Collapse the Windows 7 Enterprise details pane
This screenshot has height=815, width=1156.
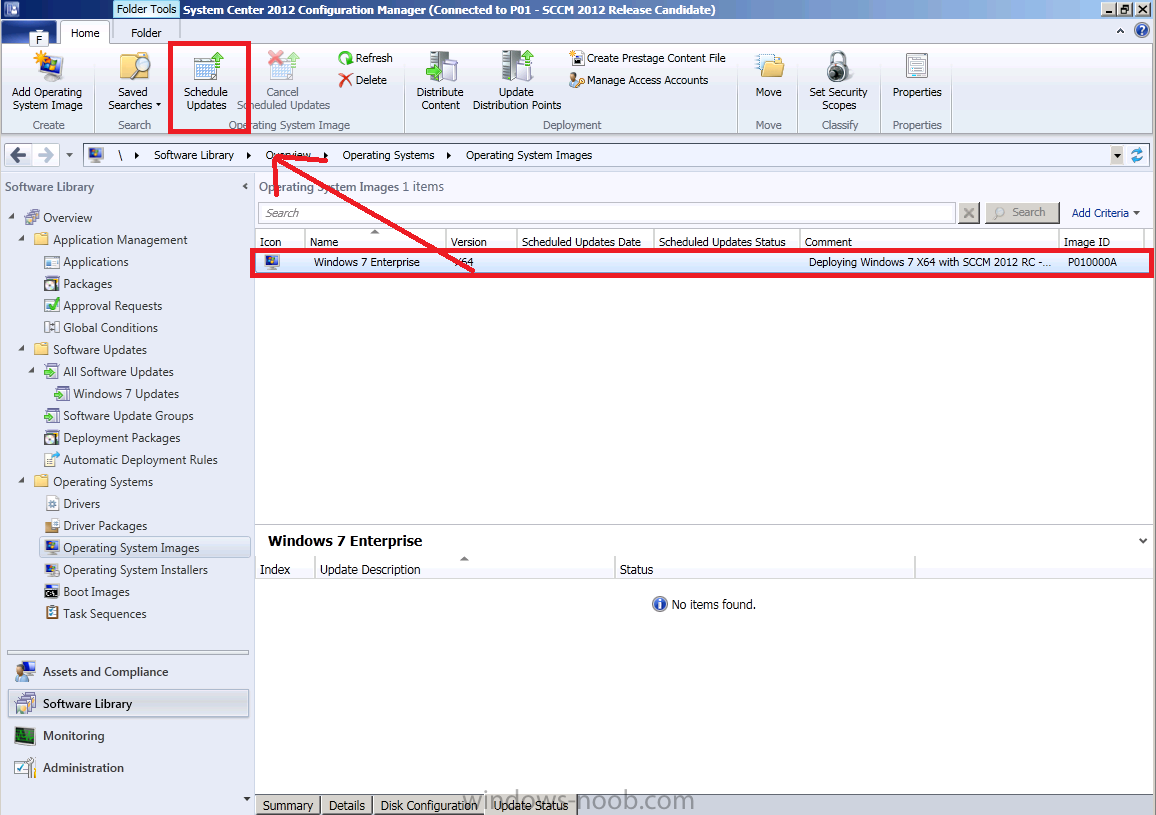1143,541
